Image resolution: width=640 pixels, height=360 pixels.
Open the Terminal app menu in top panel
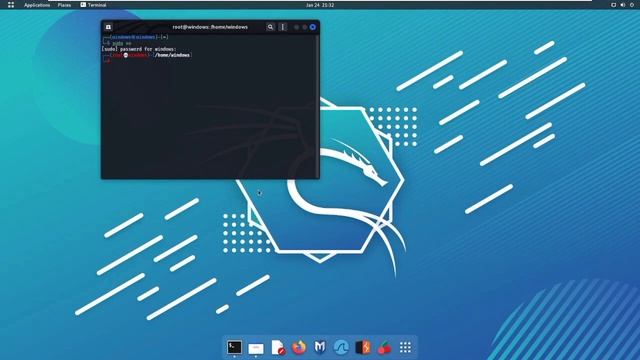tap(93, 5)
